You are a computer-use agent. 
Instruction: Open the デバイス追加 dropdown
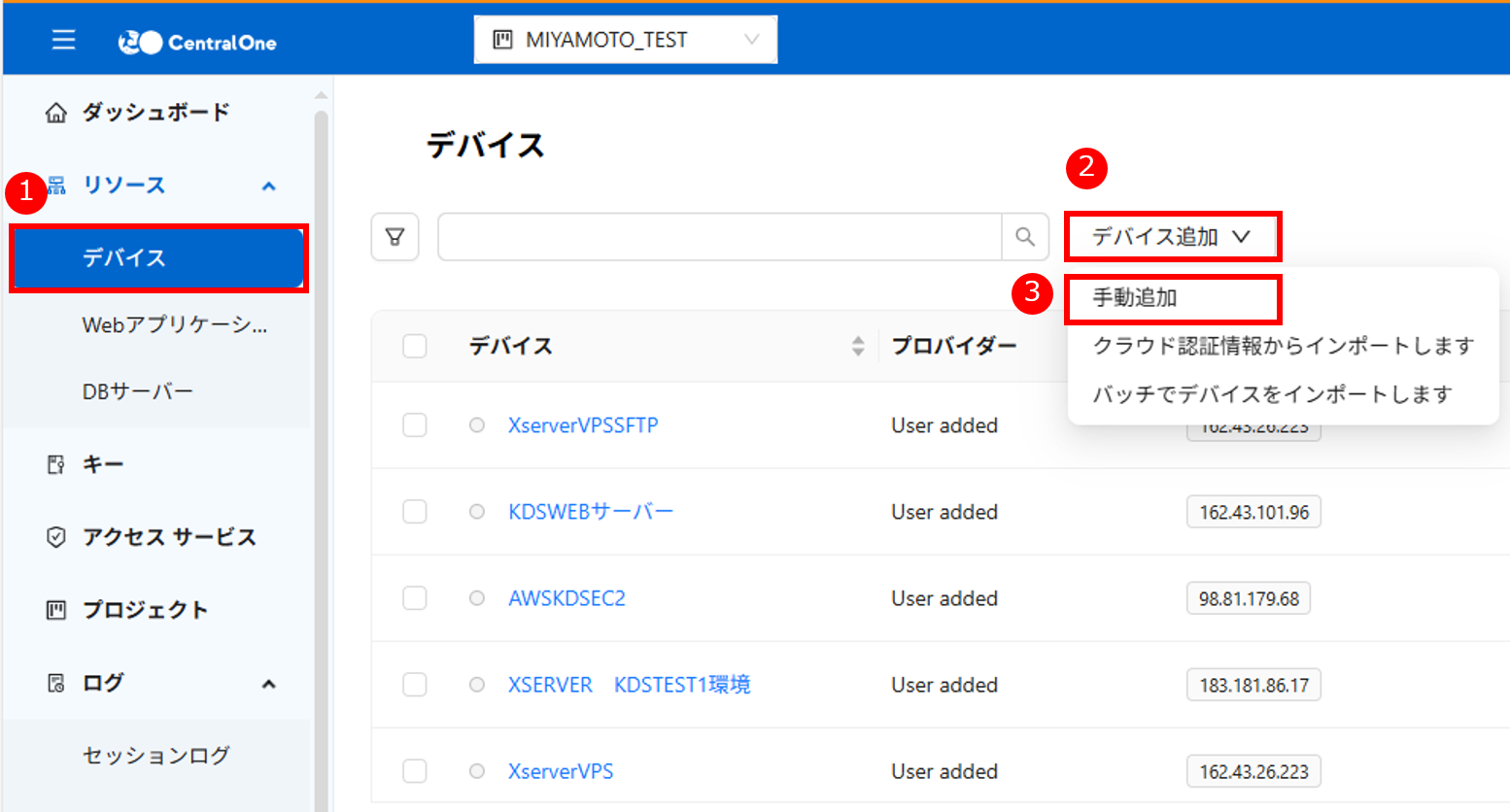pos(1171,237)
